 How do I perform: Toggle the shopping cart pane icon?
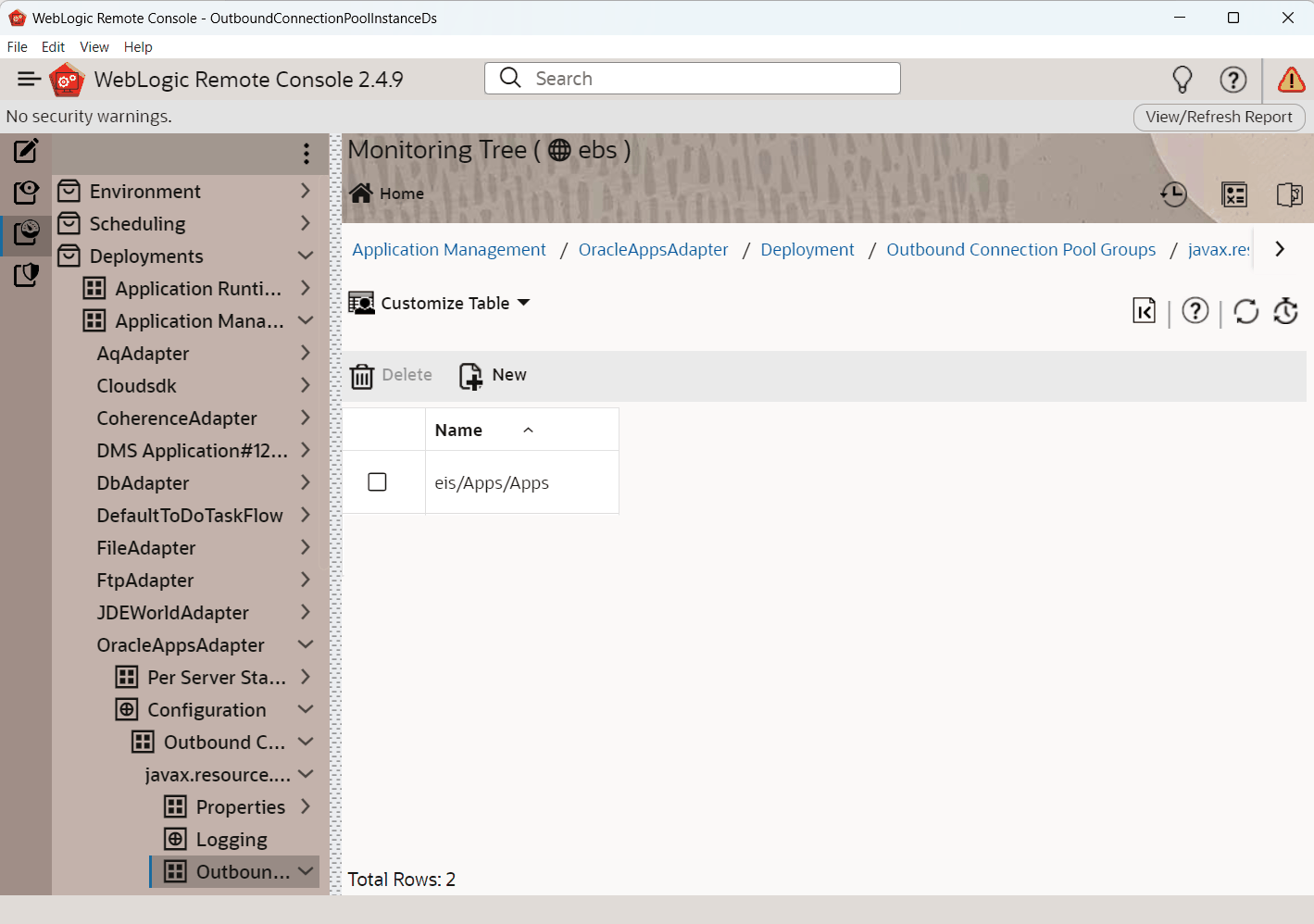pos(1289,194)
